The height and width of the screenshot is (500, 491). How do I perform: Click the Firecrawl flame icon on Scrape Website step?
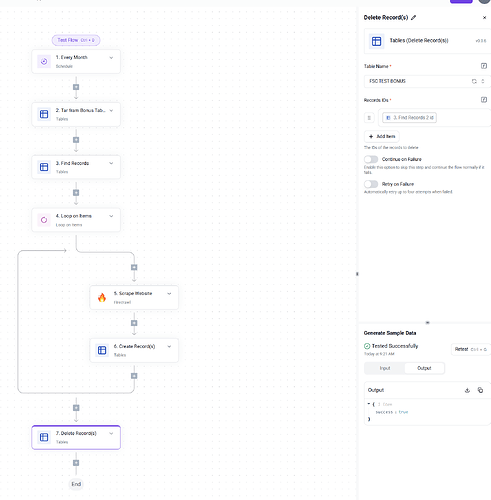coord(102,297)
